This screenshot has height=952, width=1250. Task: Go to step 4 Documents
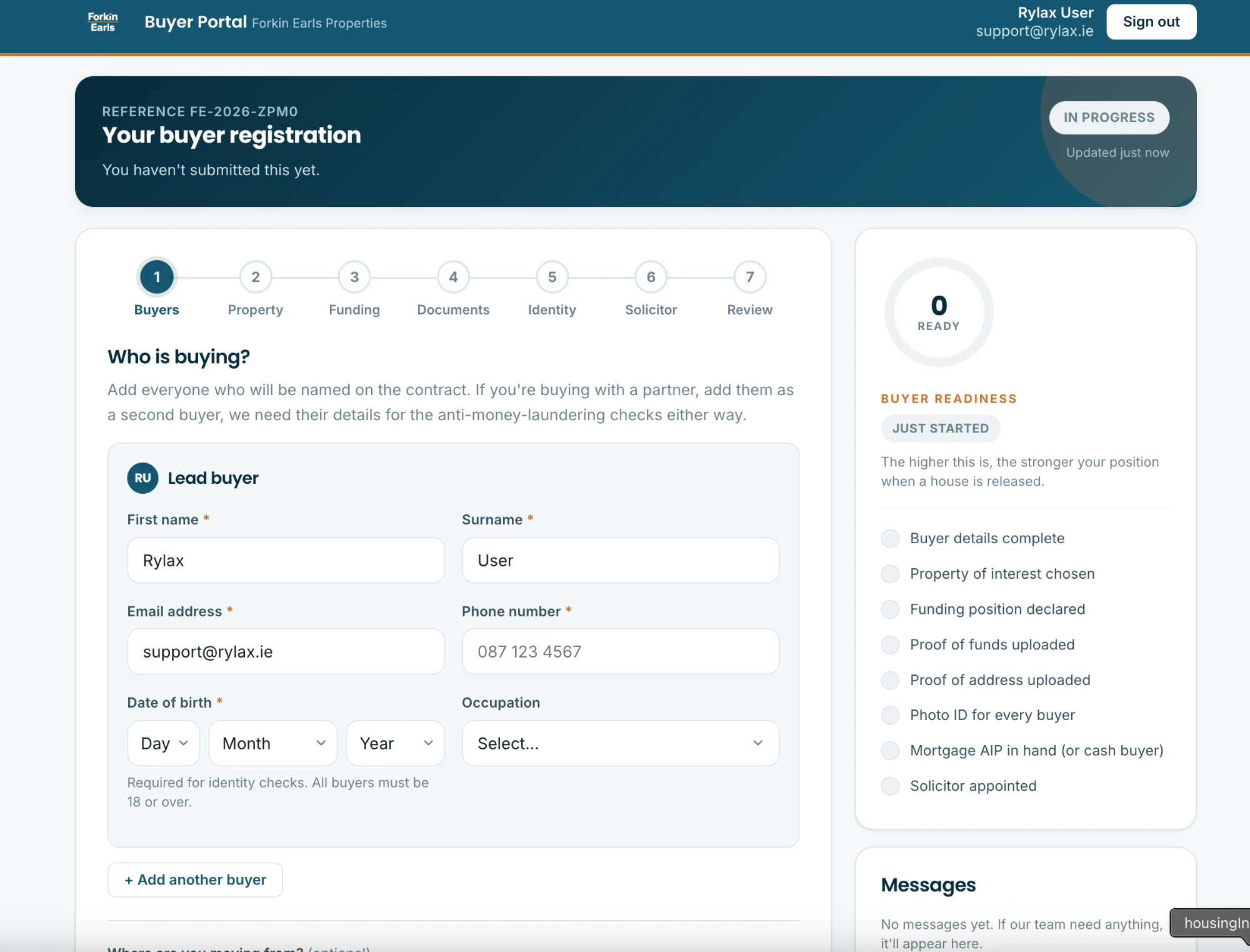tap(453, 278)
